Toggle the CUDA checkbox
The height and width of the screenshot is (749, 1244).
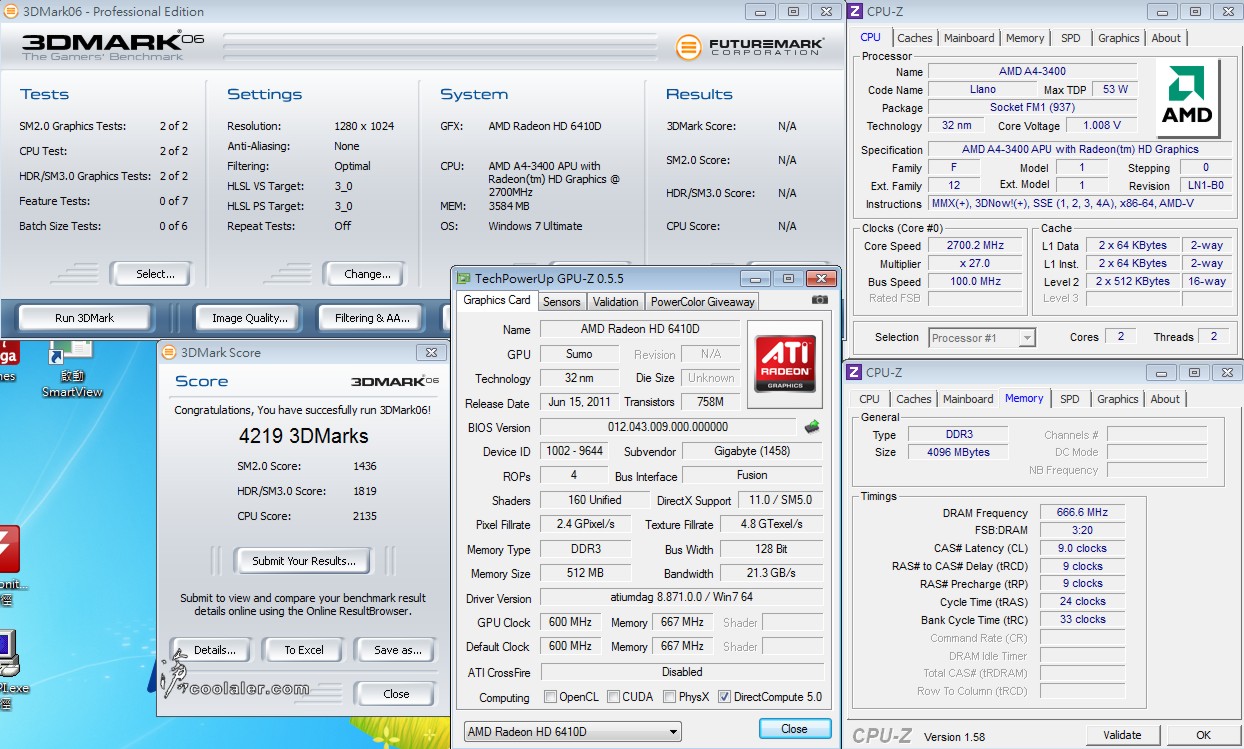click(x=614, y=697)
